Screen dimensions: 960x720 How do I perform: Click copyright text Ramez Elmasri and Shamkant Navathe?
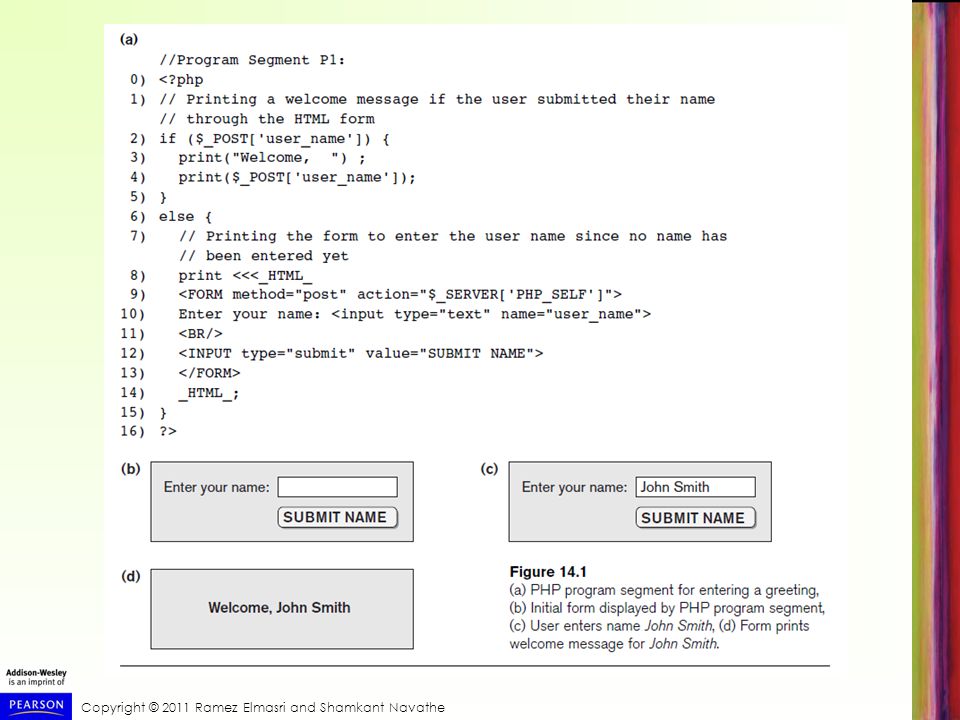263,708
